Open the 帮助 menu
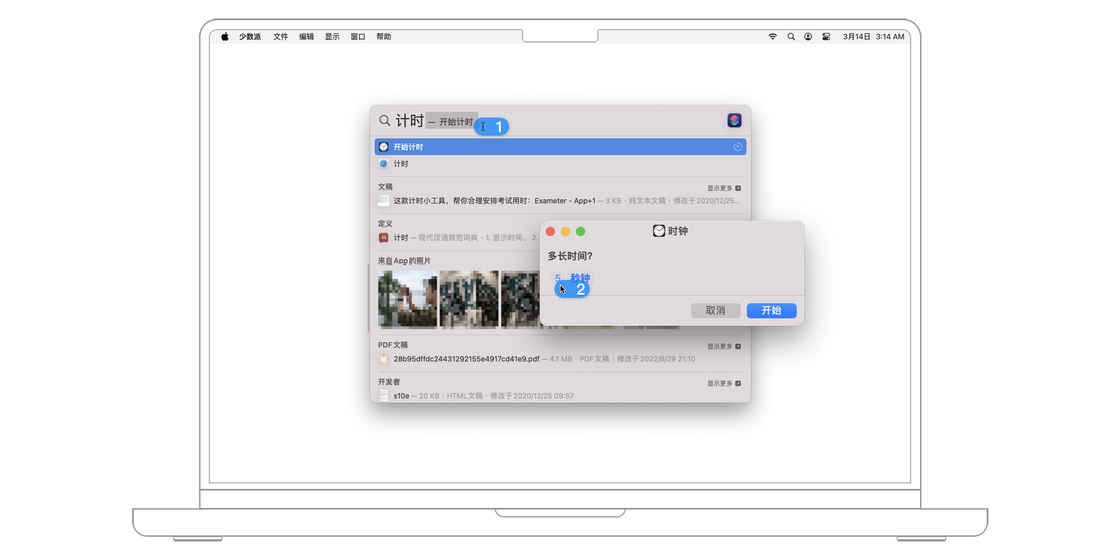Viewport: 1120px width, 560px height. click(x=384, y=36)
